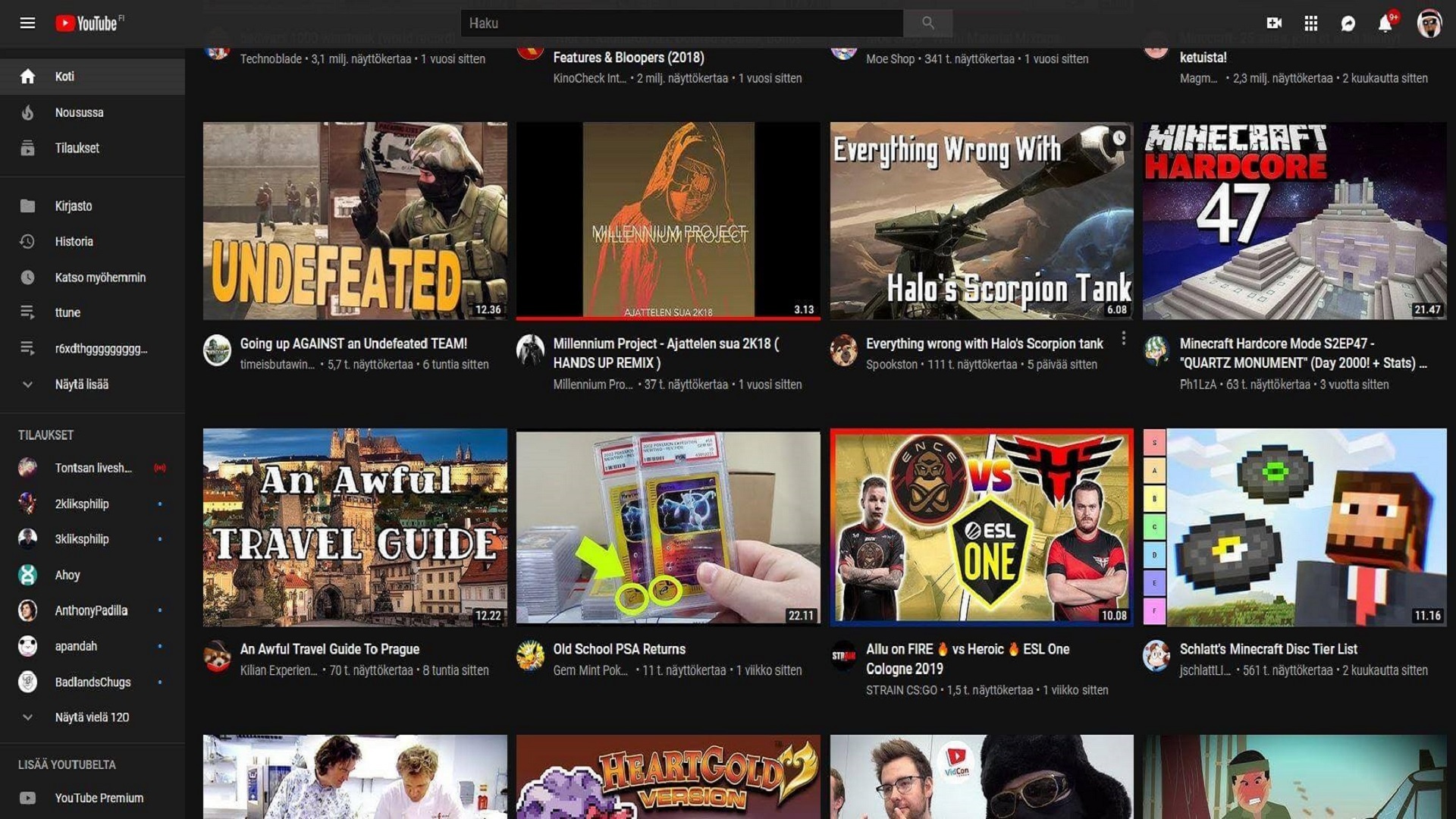
Task: Click the Kirjasto (Library) icon
Action: click(x=27, y=205)
